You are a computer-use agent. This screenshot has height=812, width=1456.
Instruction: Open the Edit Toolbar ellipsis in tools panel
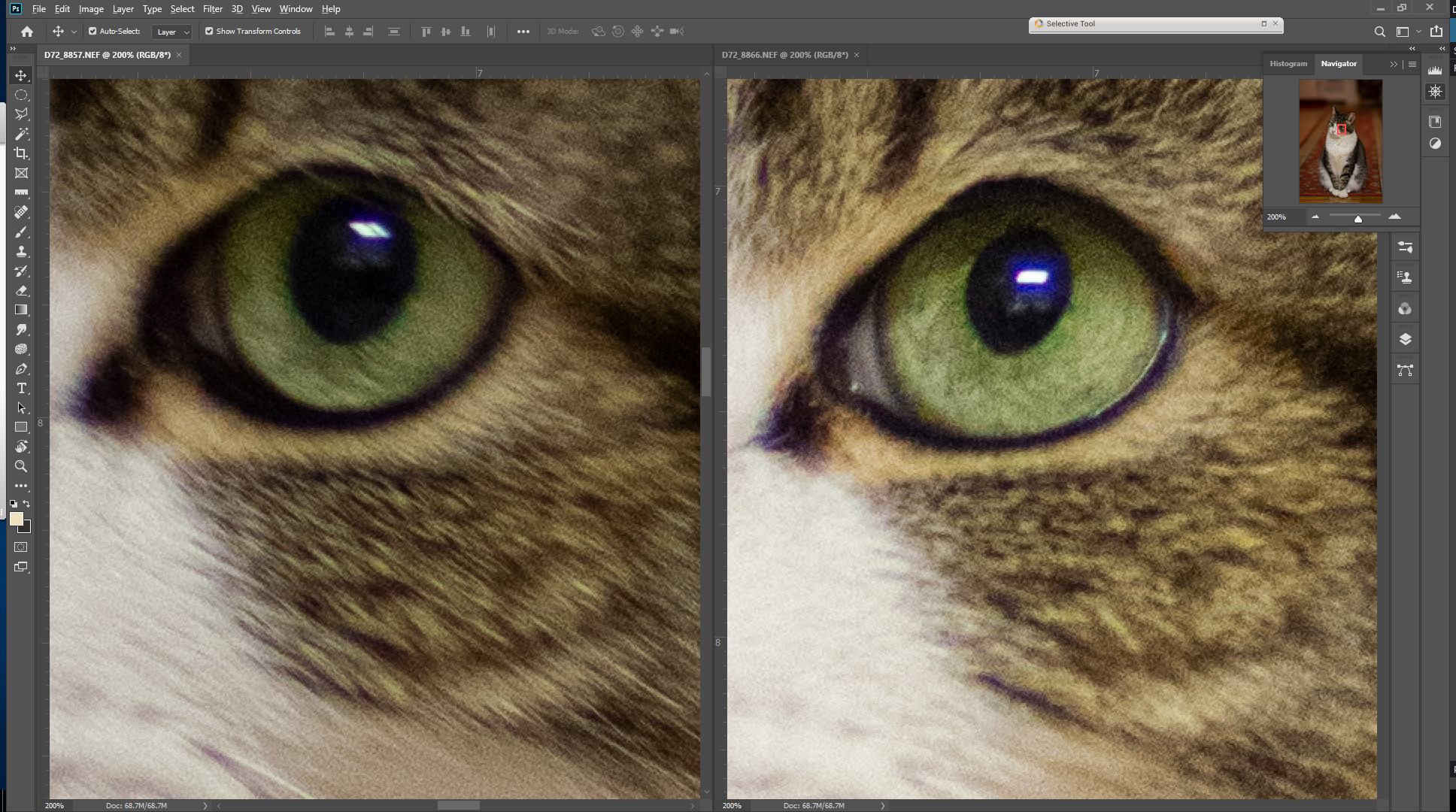tap(21, 486)
